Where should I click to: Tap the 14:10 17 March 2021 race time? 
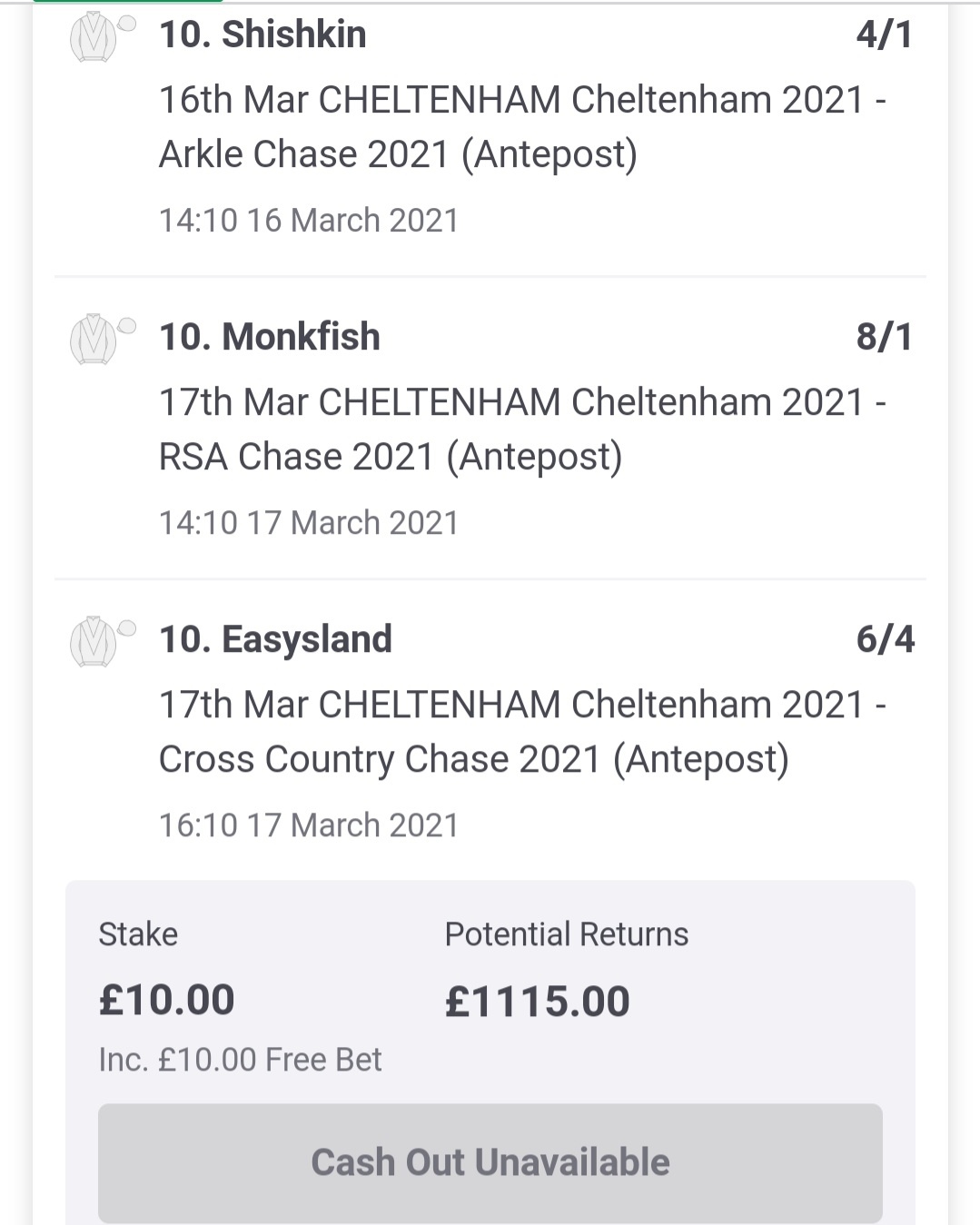309,523
